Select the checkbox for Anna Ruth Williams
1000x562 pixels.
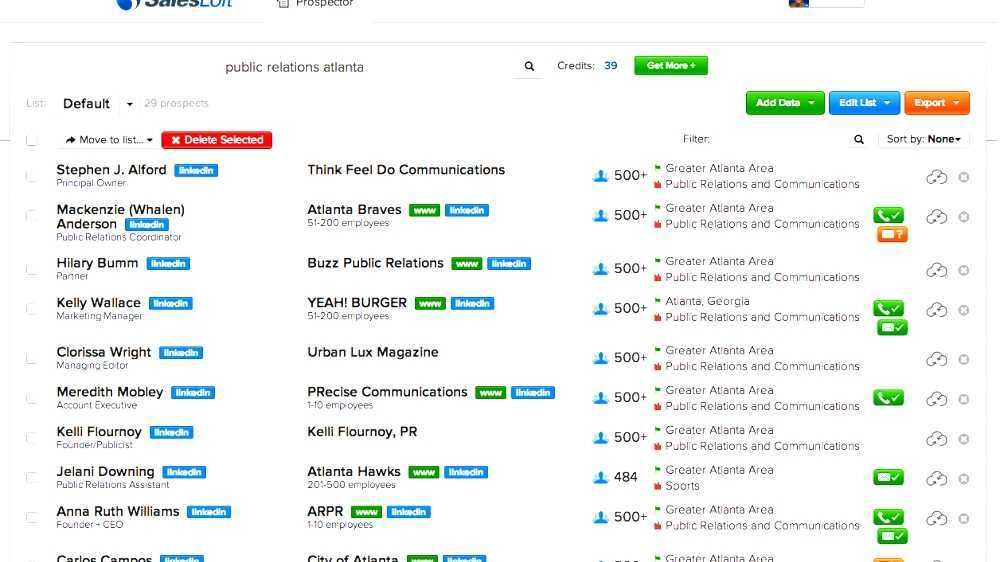click(31, 517)
